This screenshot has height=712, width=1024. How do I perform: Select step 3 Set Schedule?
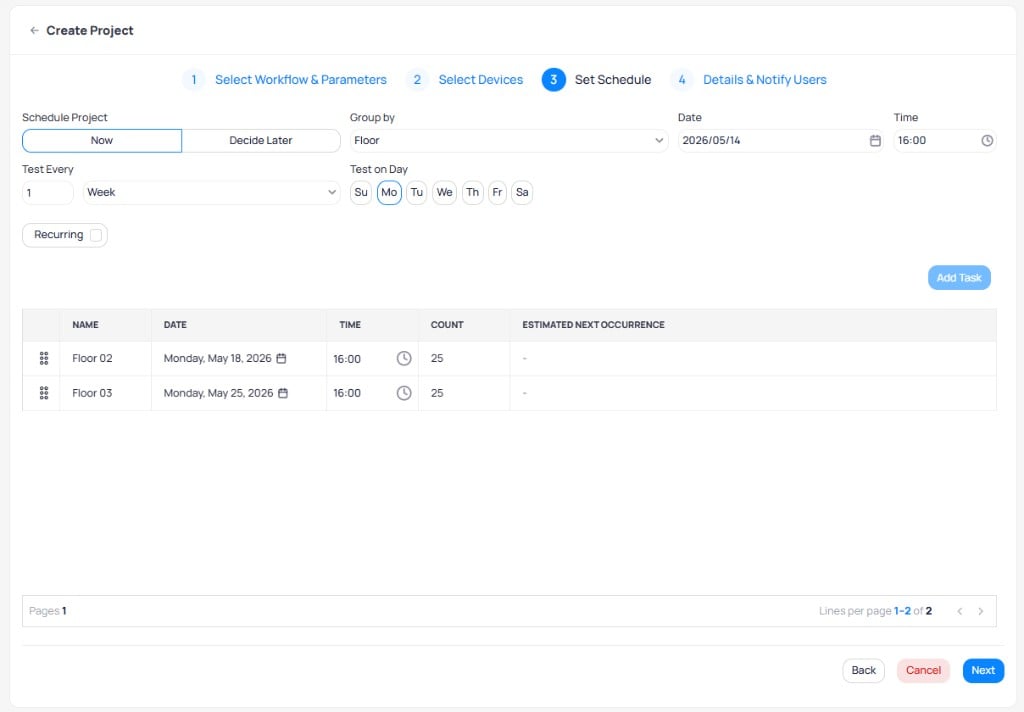[597, 80]
